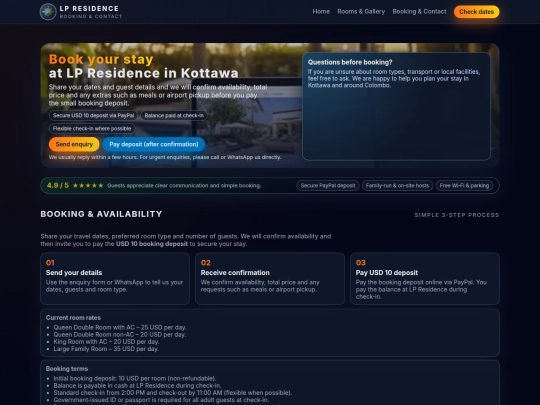Click 'Guests appreciate clear communication' text
This screenshot has height=405, width=540.
184,186
